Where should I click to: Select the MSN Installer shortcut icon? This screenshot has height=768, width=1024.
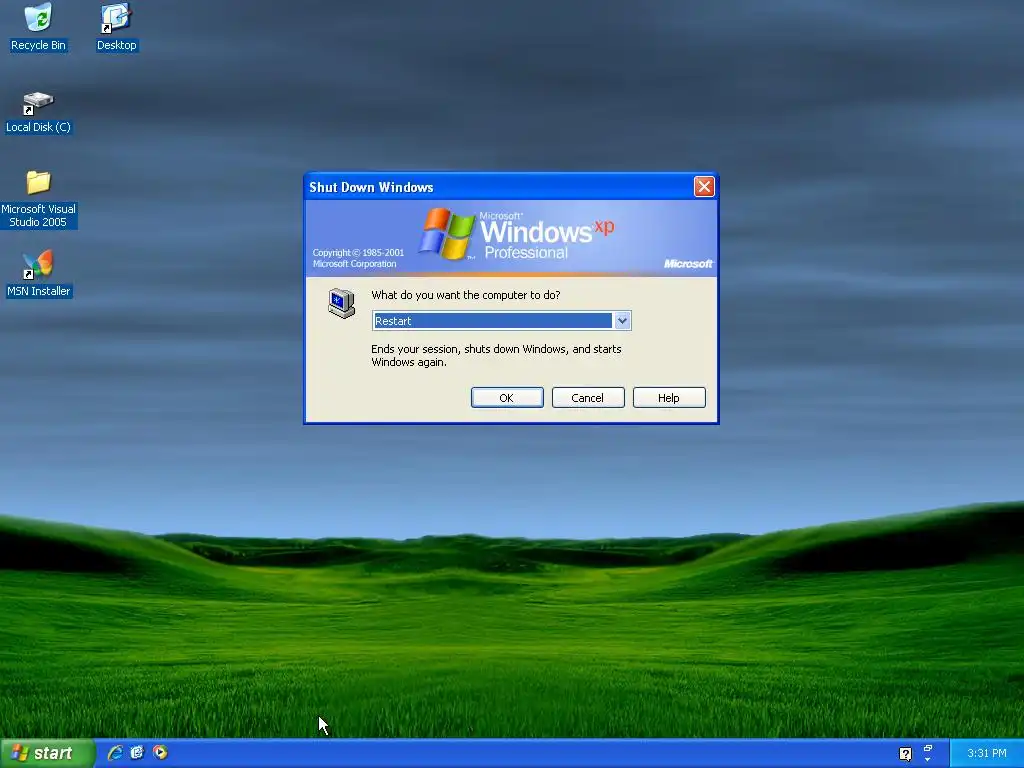(38, 274)
